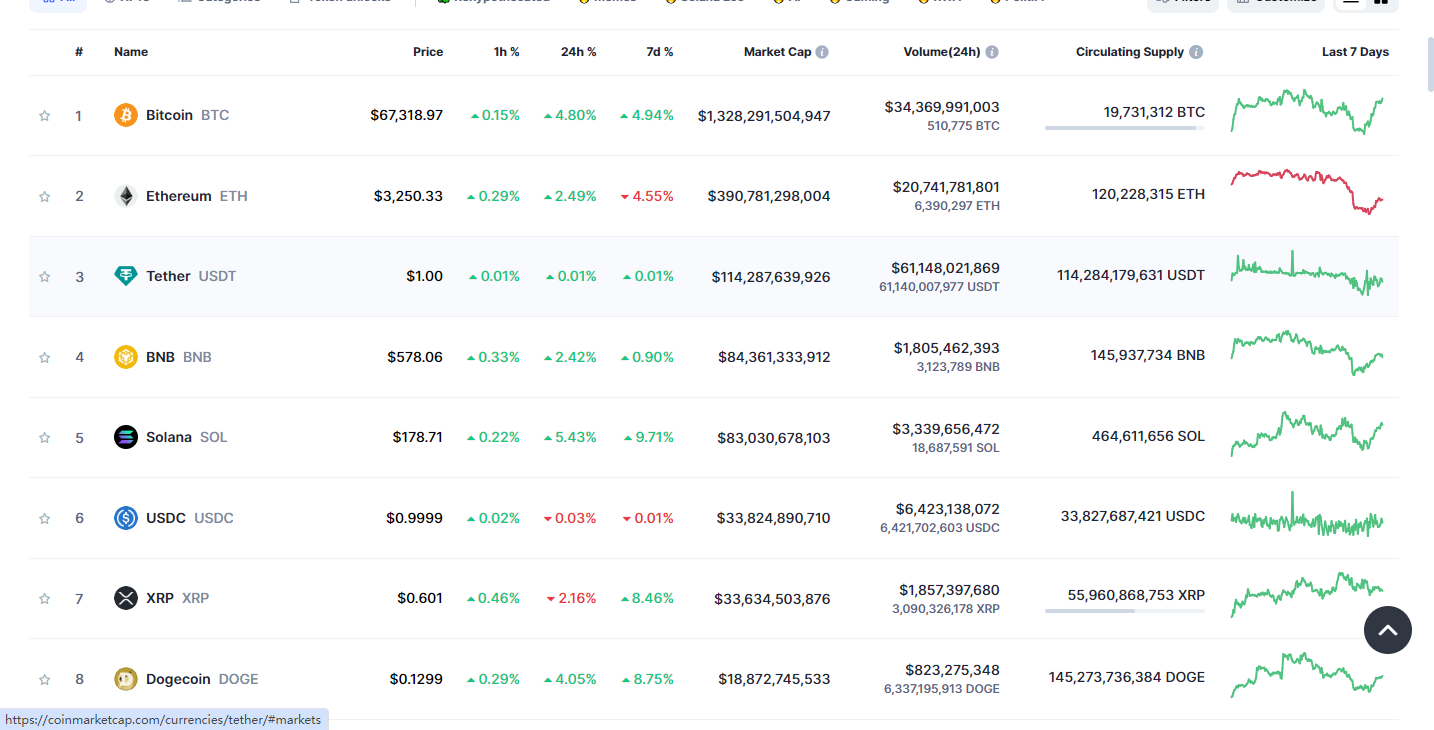Click XRP's 24h change 2.16%
1434x730 pixels.
coord(571,598)
